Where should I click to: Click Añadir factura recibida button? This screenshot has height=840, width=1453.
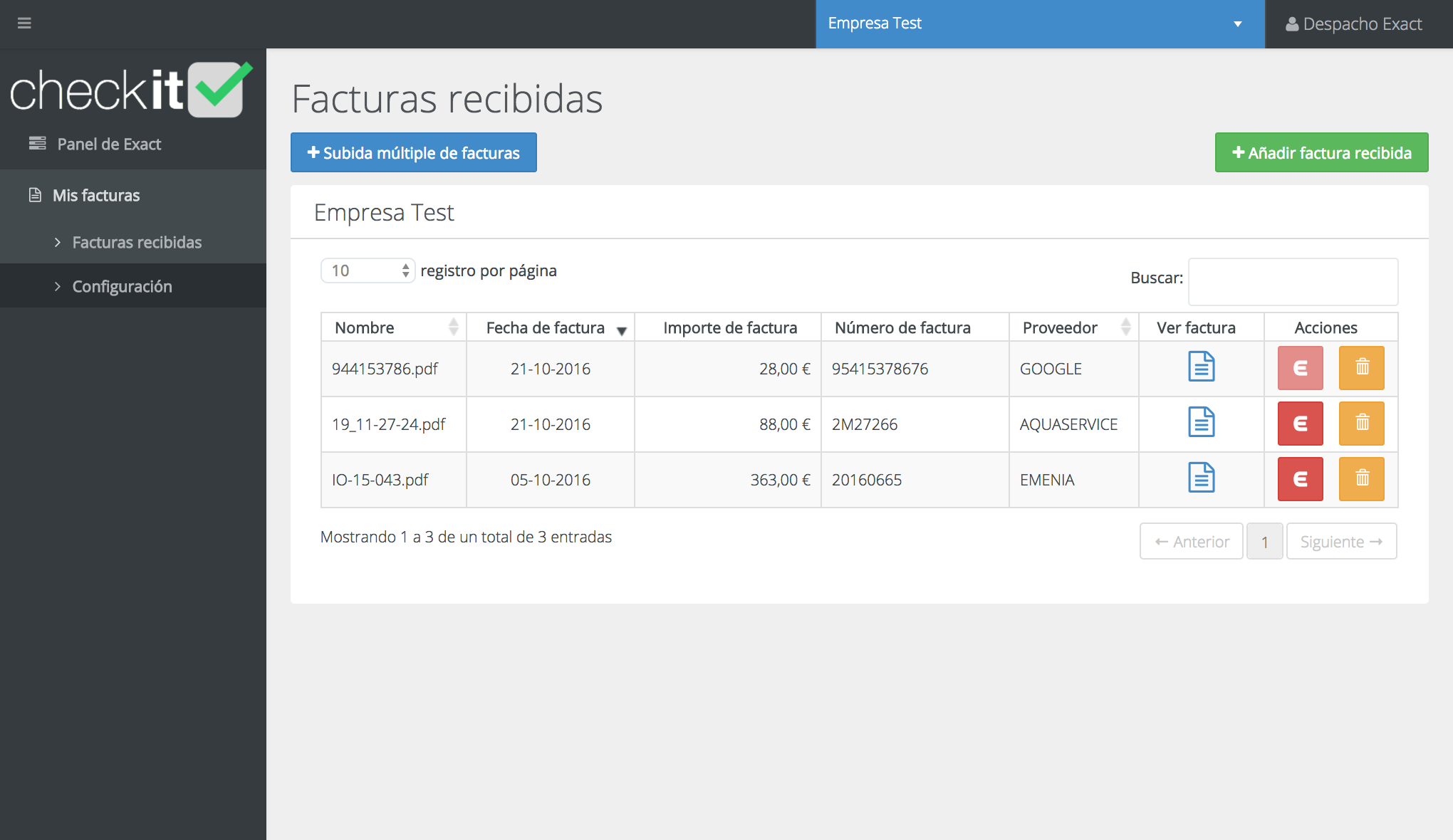pos(1321,152)
